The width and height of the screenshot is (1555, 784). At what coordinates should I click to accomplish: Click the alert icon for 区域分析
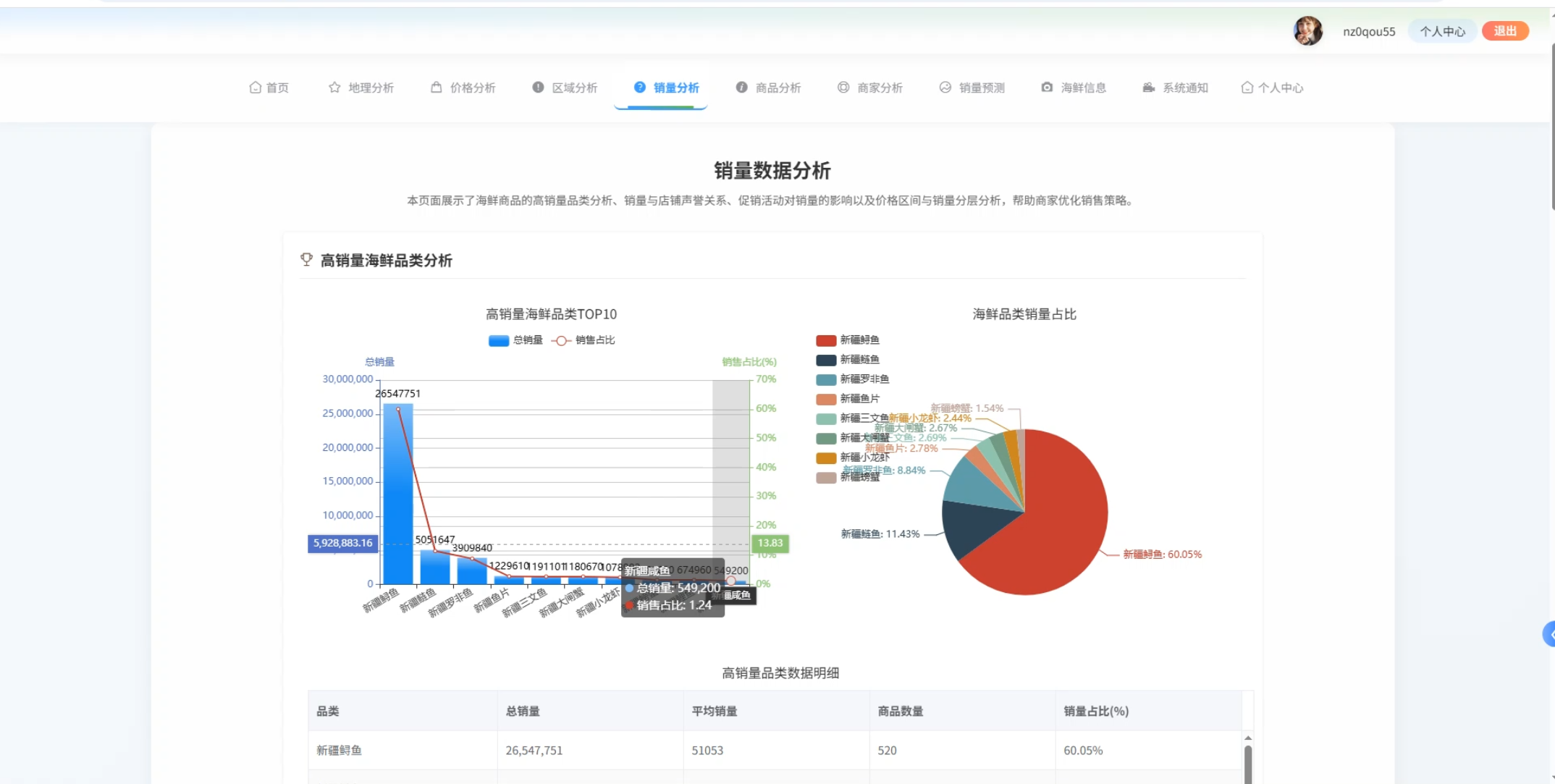pos(538,88)
